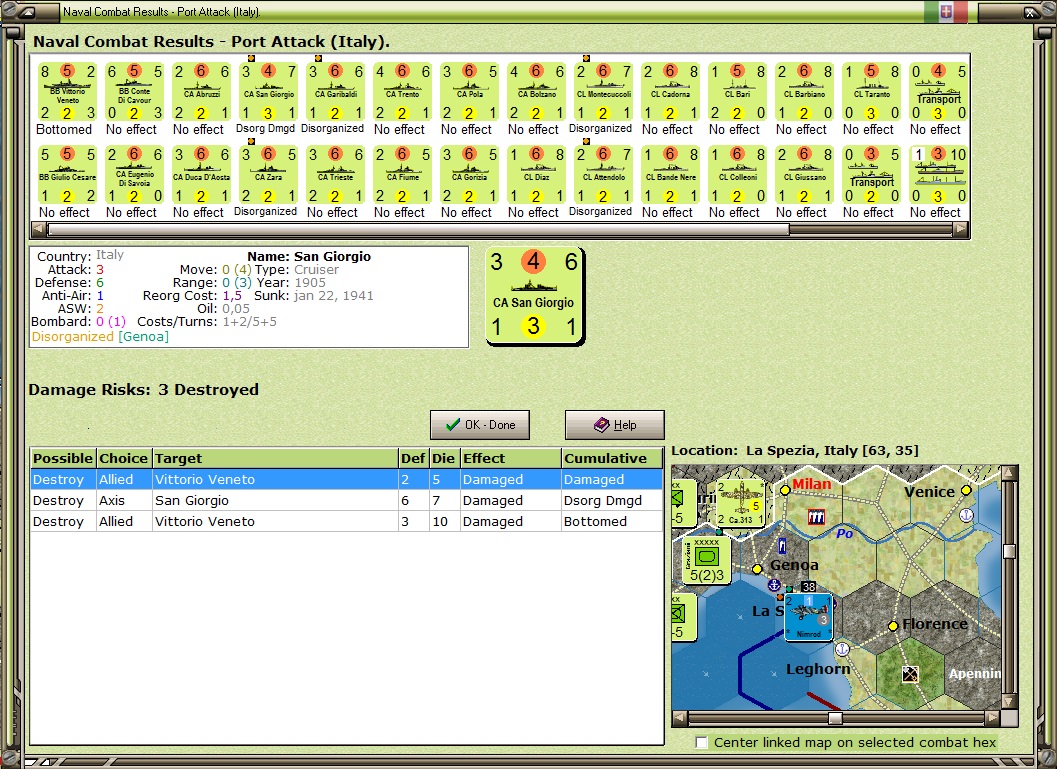The width and height of the screenshot is (1057, 769).
Task: Click the large CA San Giorgio detail counter
Action: coord(534,296)
